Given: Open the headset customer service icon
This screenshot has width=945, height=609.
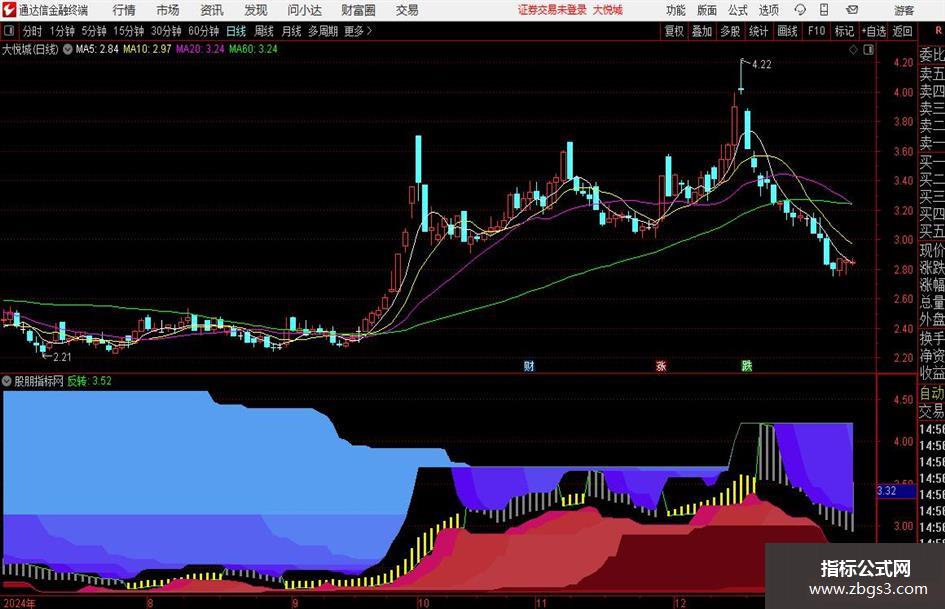Looking at the screenshot, I should (800, 10).
